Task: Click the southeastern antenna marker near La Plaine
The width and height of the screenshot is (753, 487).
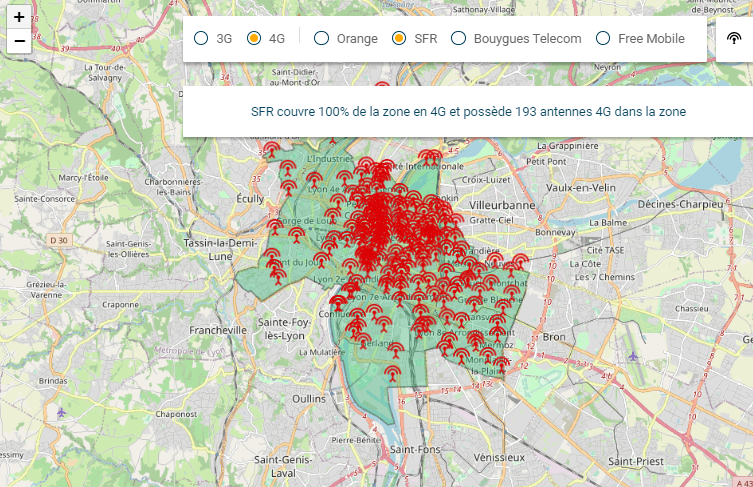Action: [x=501, y=362]
